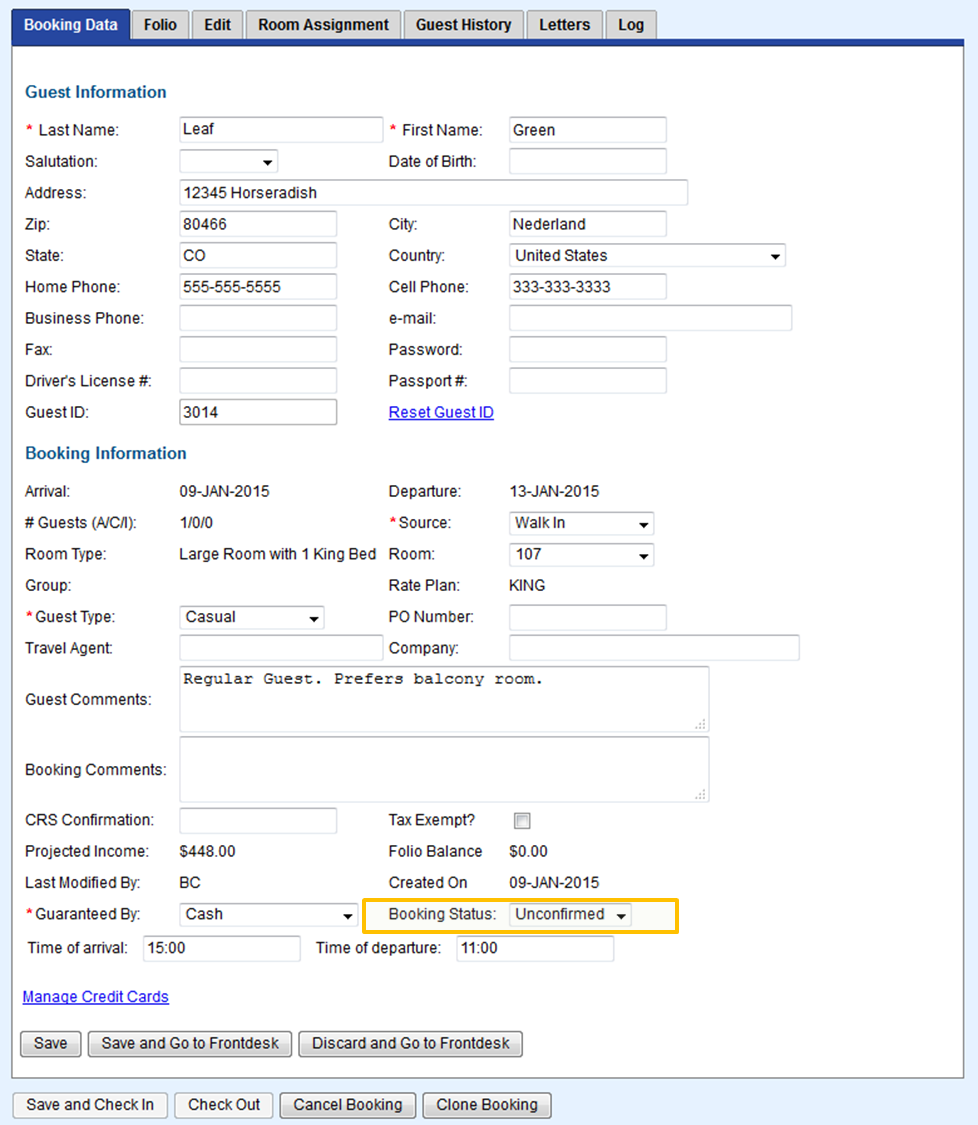
Task: Click the Cancel Booking button
Action: [348, 1105]
